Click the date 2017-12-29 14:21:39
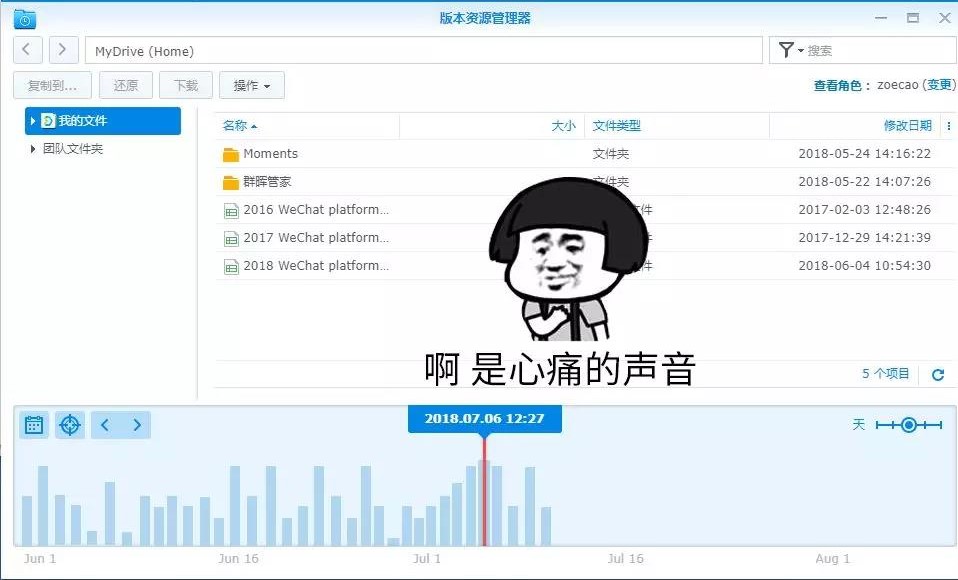 pos(865,238)
